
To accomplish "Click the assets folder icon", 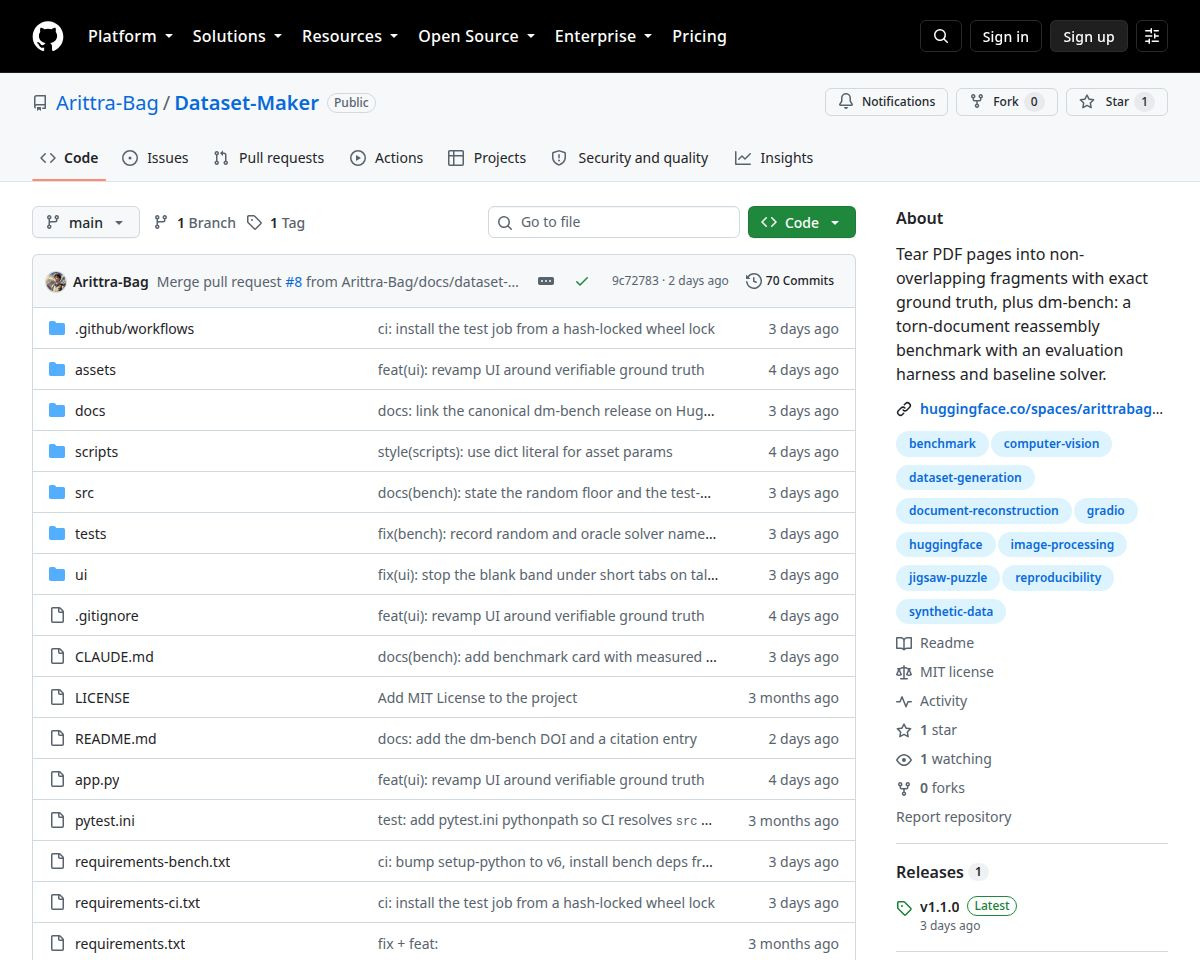I will coord(57,370).
